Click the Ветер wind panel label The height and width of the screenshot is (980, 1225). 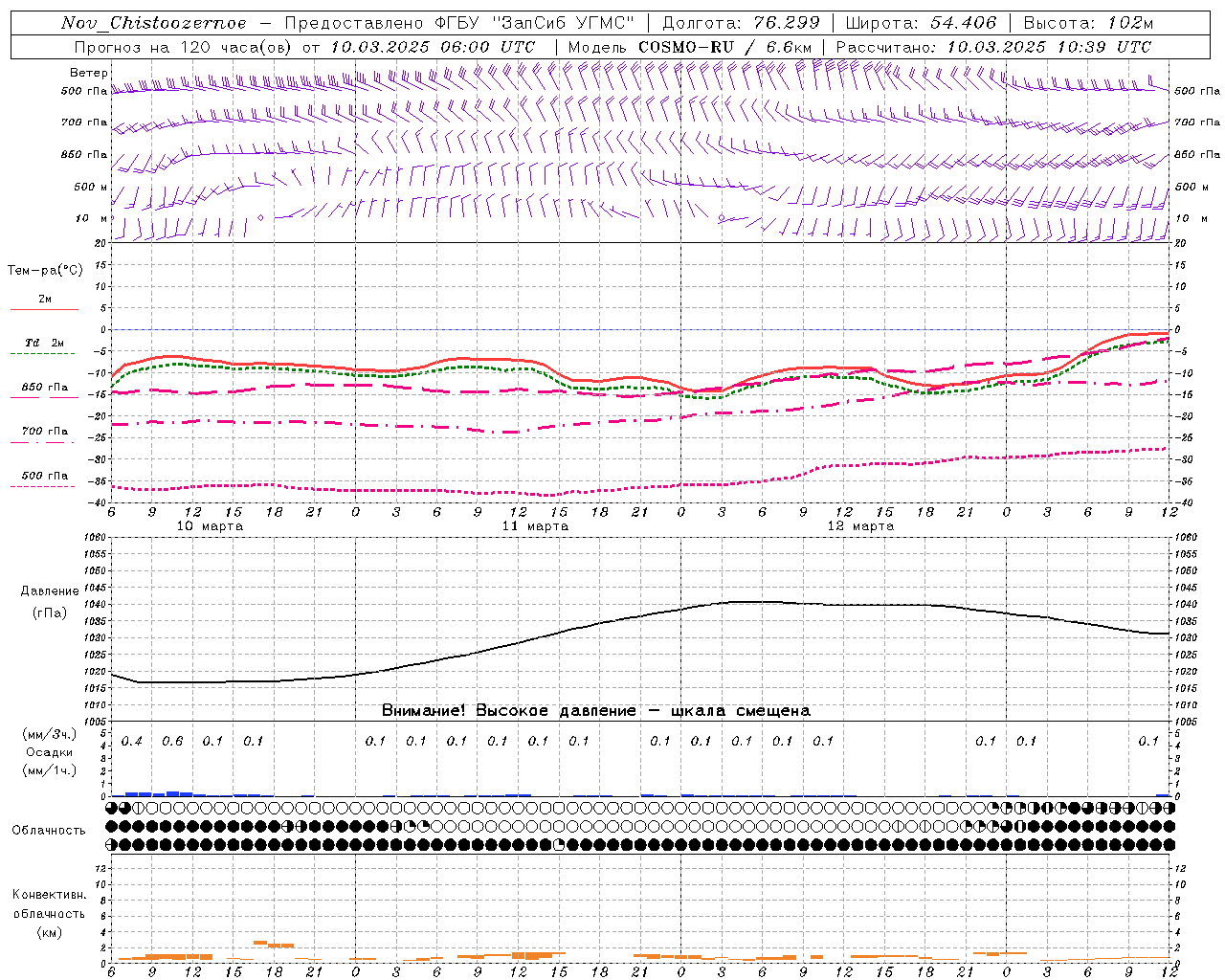click(x=88, y=73)
